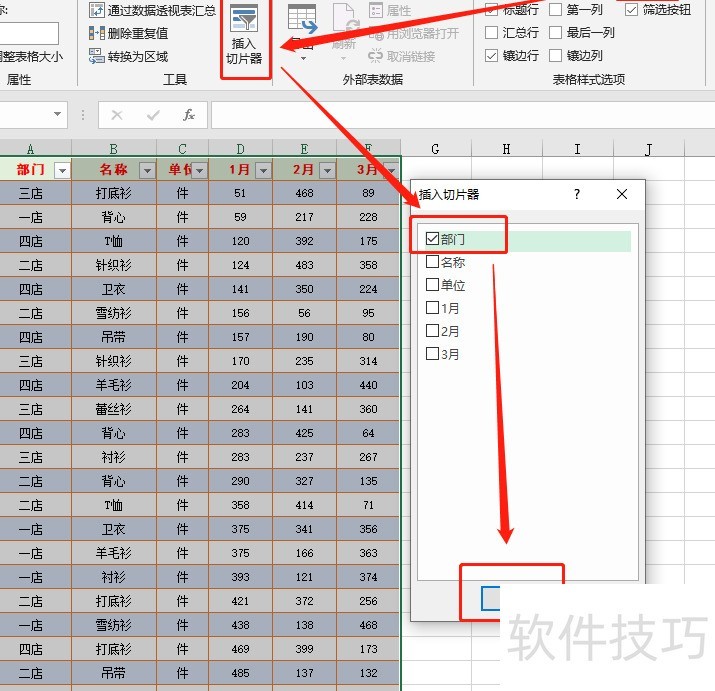Click the insert function fx icon
Image resolution: width=715 pixels, height=691 pixels.
pyautogui.click(x=189, y=115)
